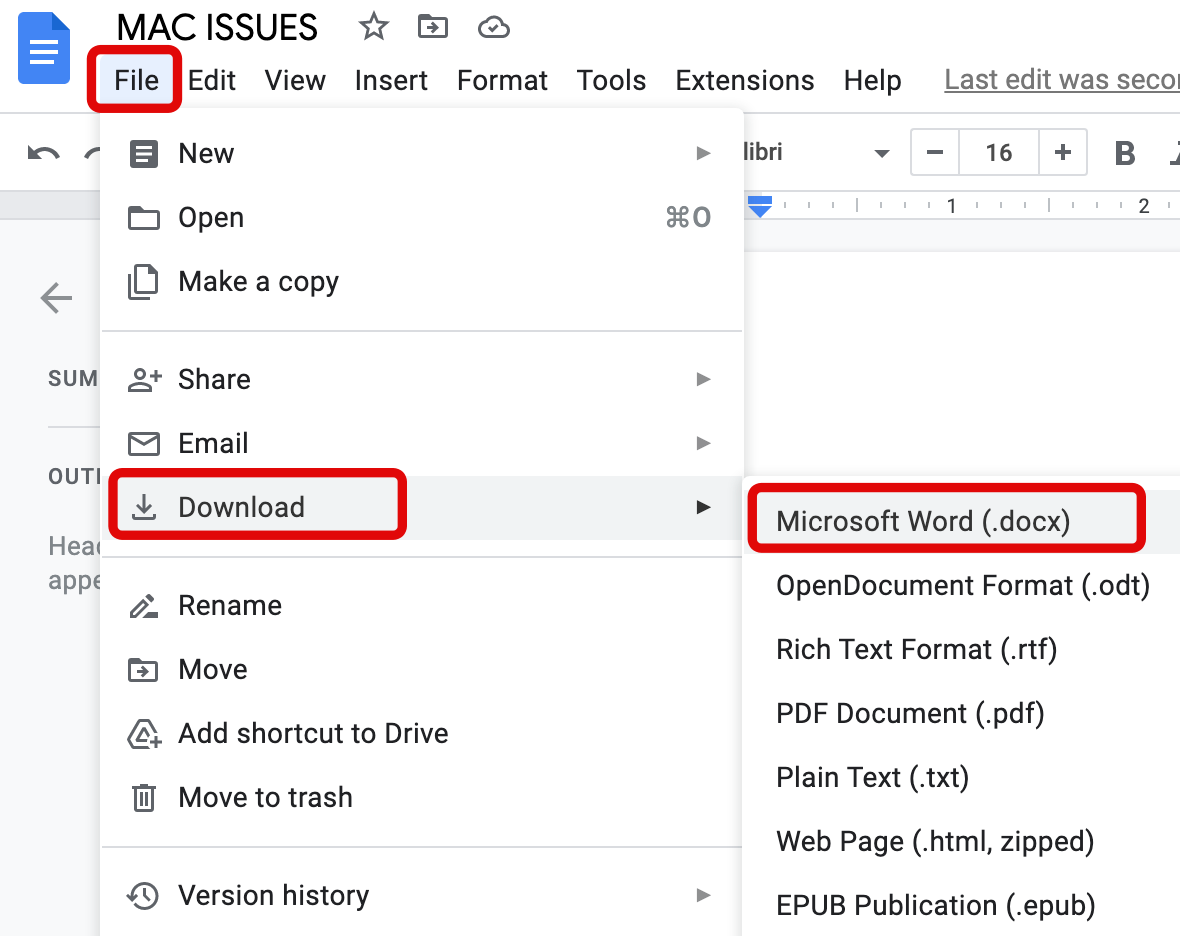Click the blue indent marker on ruler
The height and width of the screenshot is (936, 1180).
(x=760, y=207)
